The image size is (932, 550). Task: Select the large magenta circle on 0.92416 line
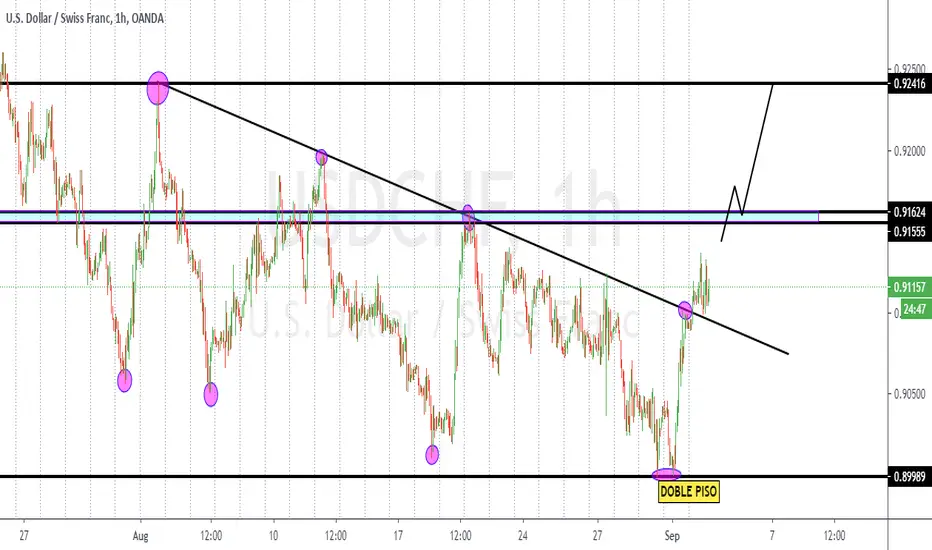(x=158, y=88)
